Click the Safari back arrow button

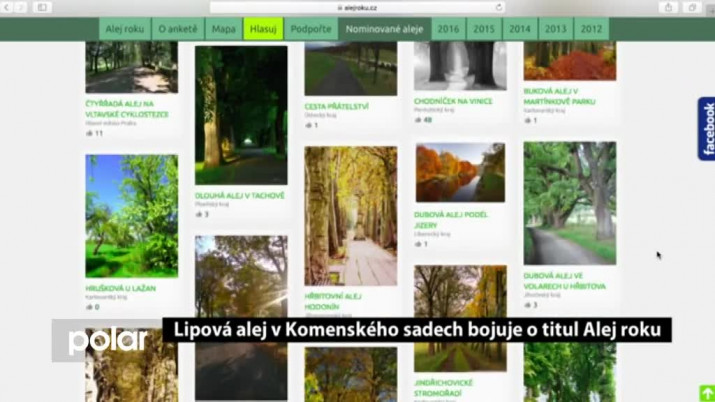tap(8, 7)
